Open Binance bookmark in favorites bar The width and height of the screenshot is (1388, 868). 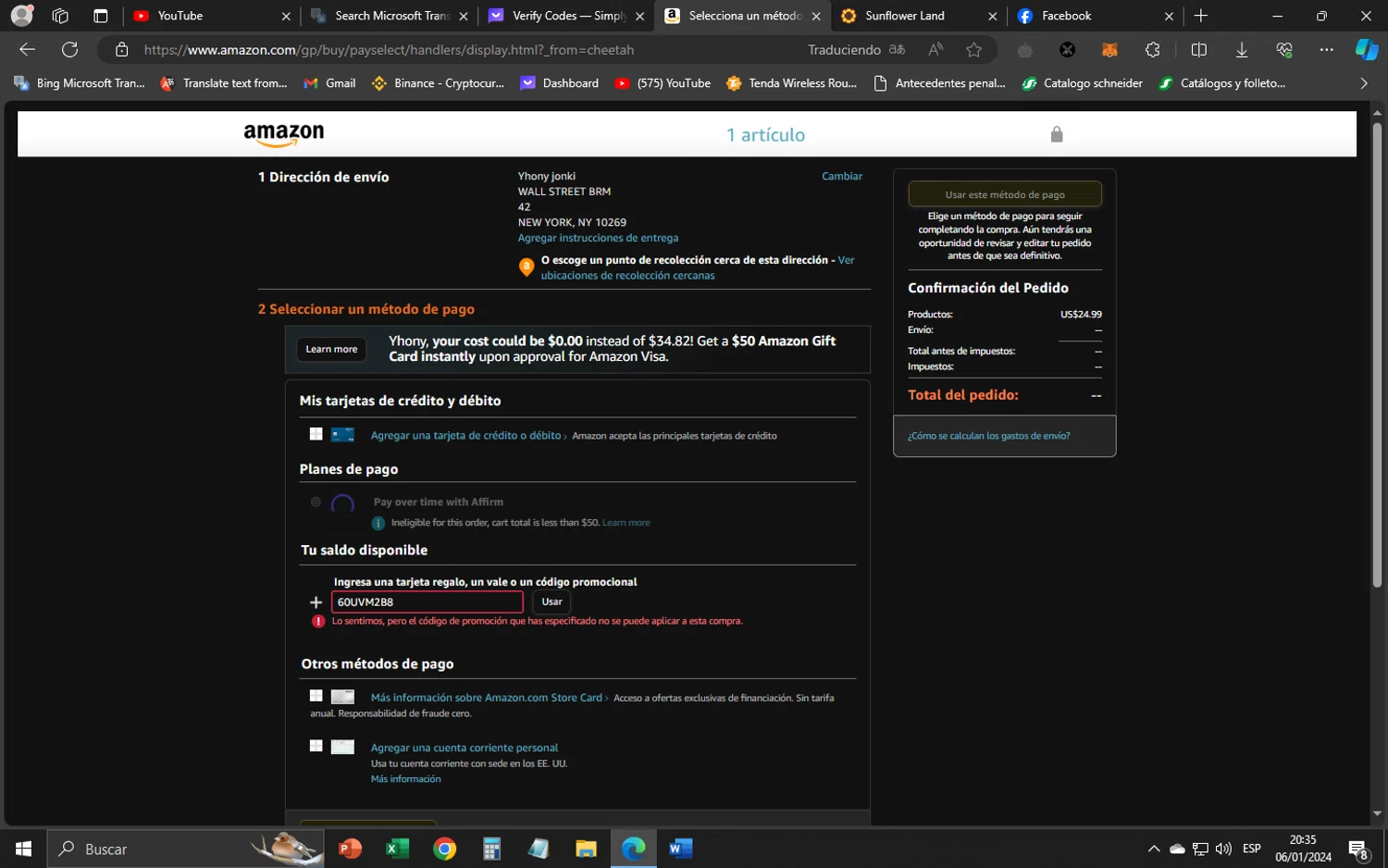[x=438, y=83]
